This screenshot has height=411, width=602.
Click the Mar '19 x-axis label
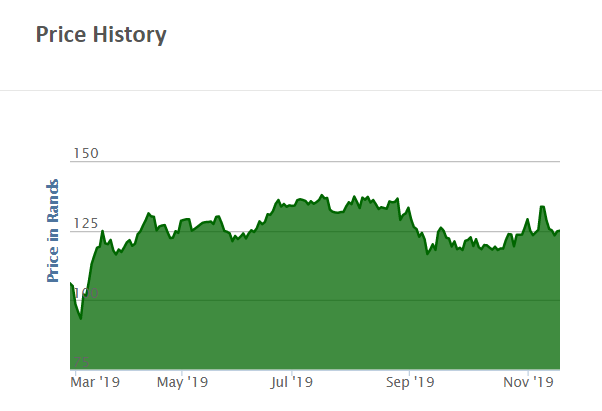coord(95,382)
